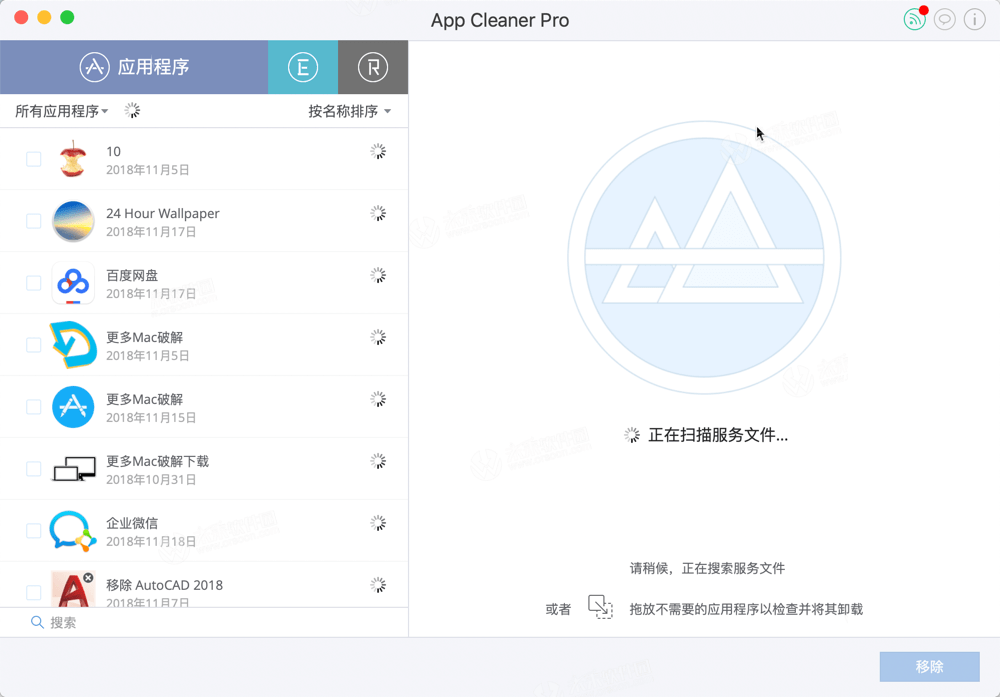
Task: Click the 24 Hour Wallpaper app icon
Action: (x=73, y=221)
